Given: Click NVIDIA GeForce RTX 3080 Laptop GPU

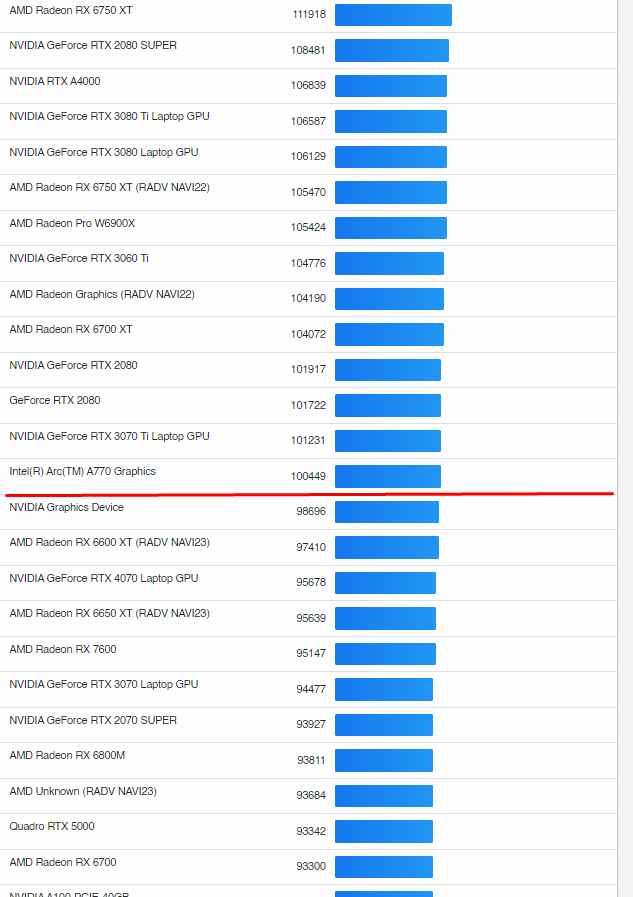Looking at the screenshot, I should click(104, 152).
